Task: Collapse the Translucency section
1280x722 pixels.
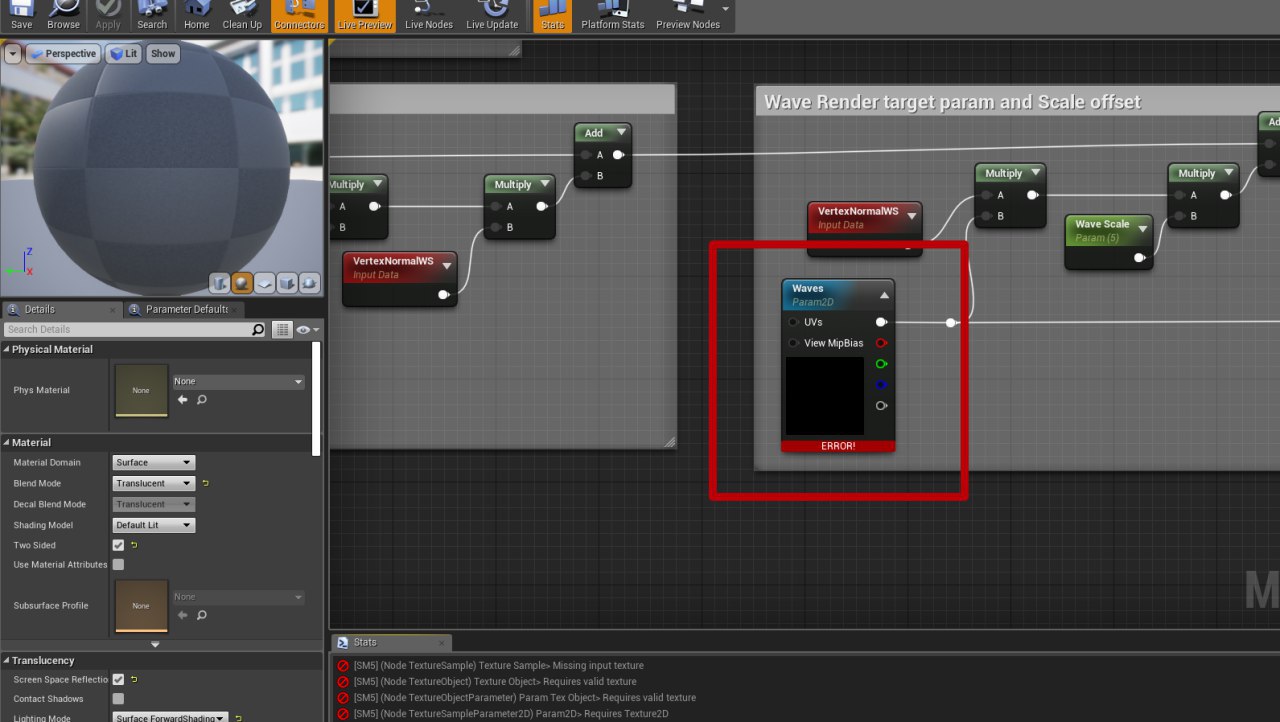Action: (x=7, y=660)
